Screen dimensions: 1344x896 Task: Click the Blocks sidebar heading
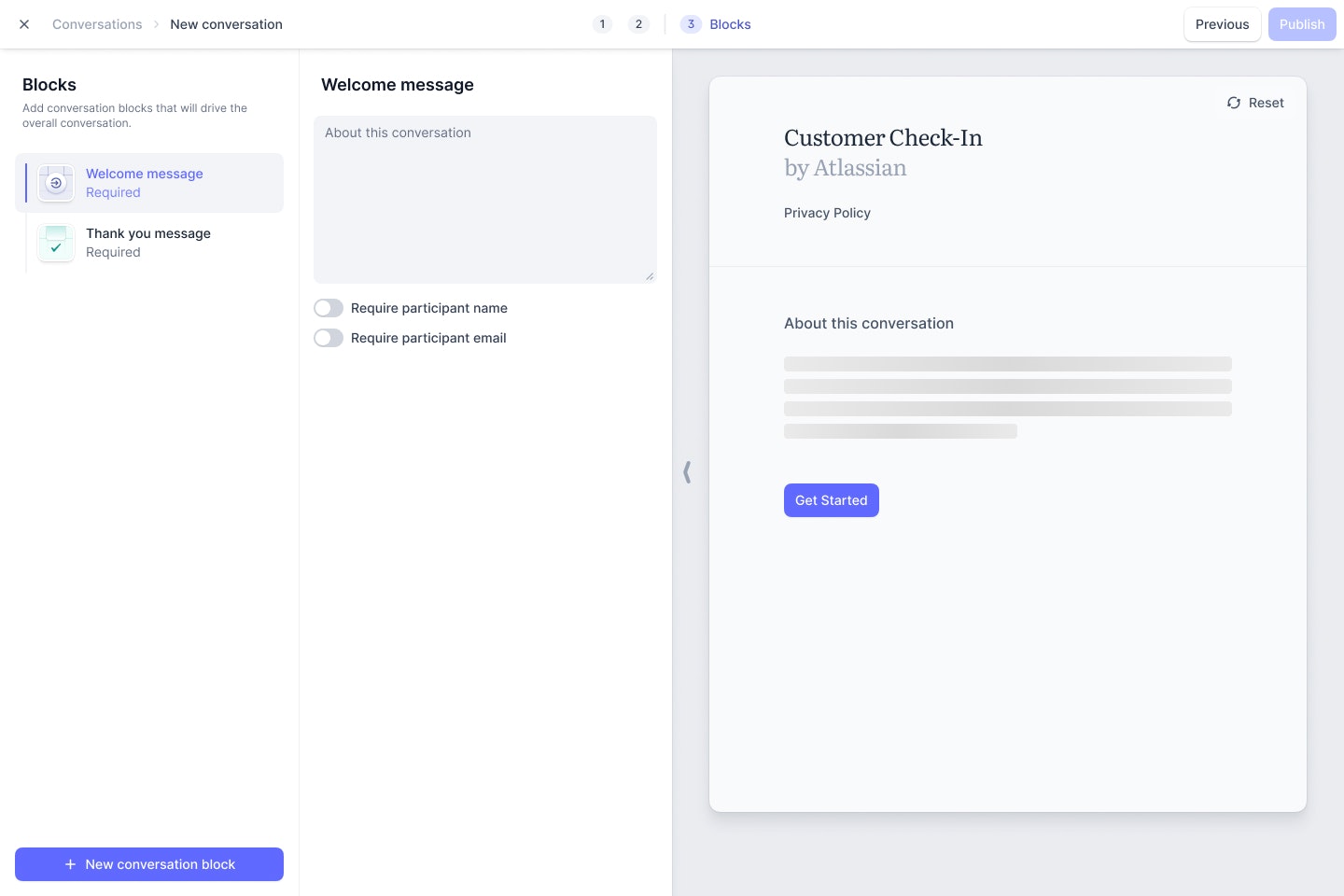click(49, 85)
